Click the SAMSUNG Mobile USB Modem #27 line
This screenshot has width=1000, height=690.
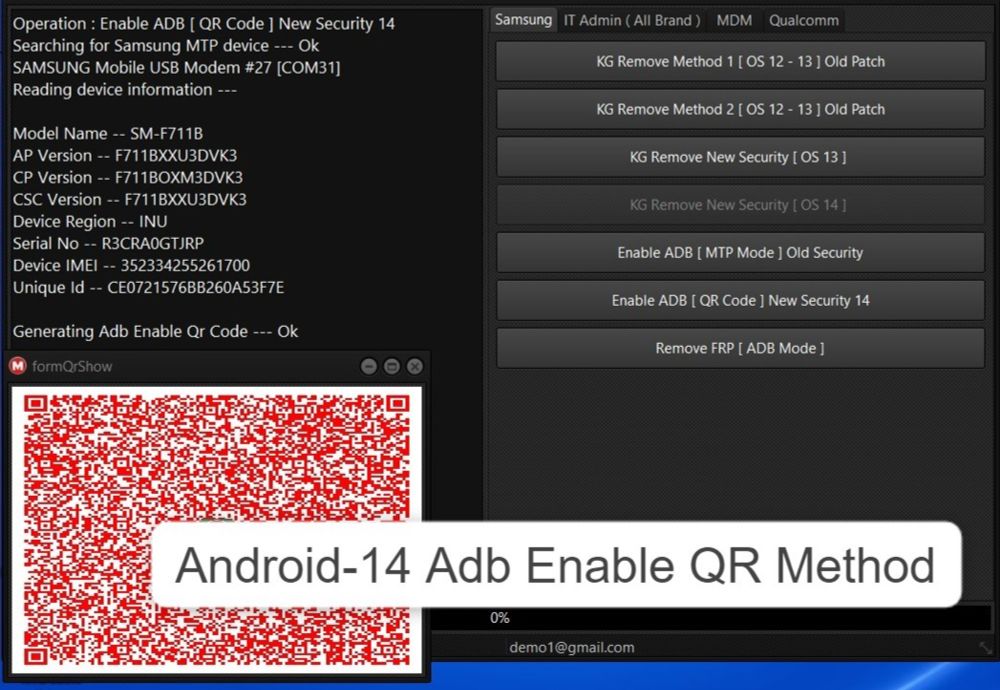tap(177, 68)
